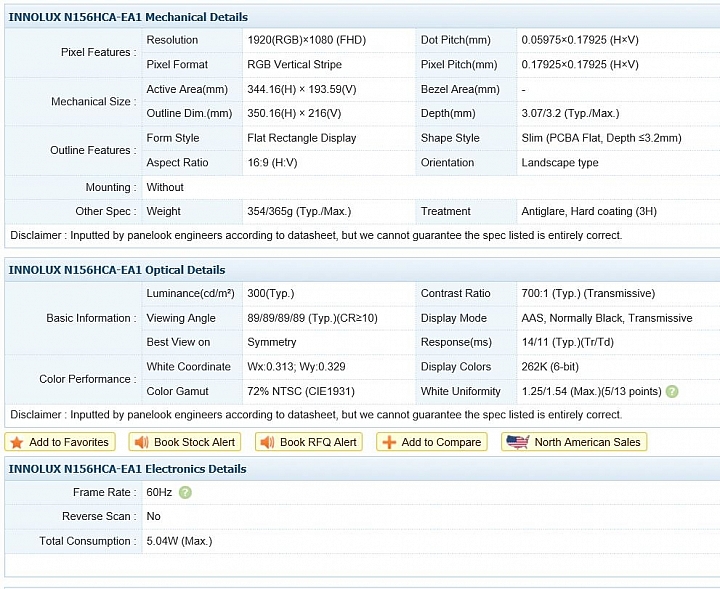Select Dot Pitch value 0.05975×0.17925
720x589 pixels.
[580, 40]
